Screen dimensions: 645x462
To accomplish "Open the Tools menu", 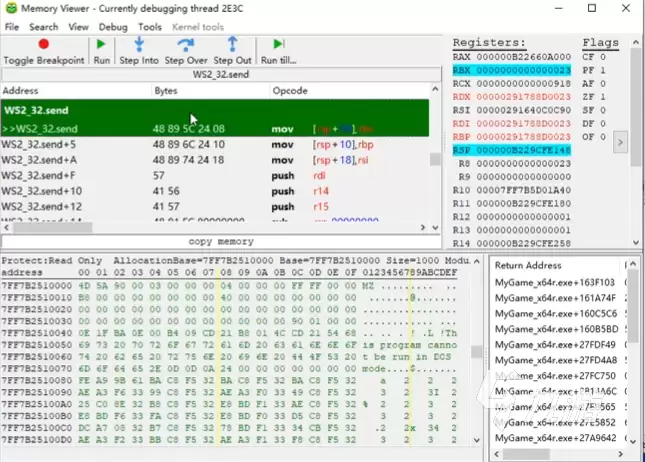I will 150,27.
